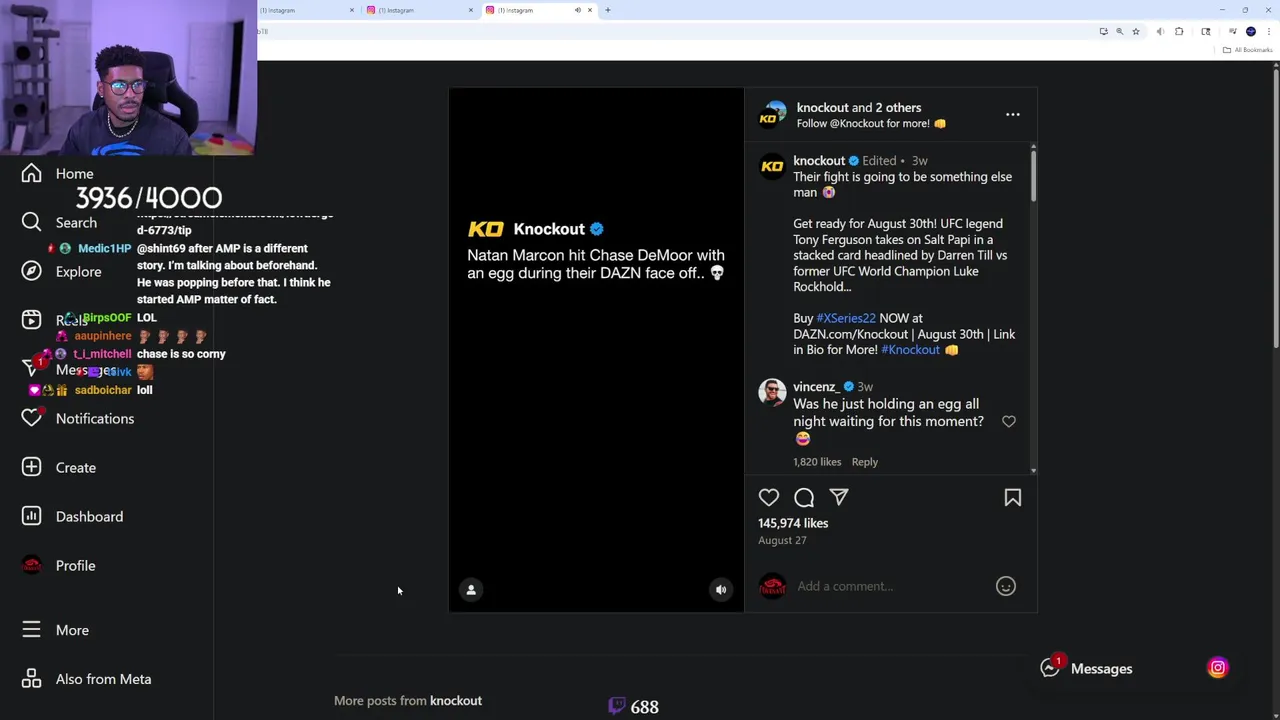Click t_i_mitchell username in chat
Viewport: 1280px width, 720px height.
click(x=102, y=354)
